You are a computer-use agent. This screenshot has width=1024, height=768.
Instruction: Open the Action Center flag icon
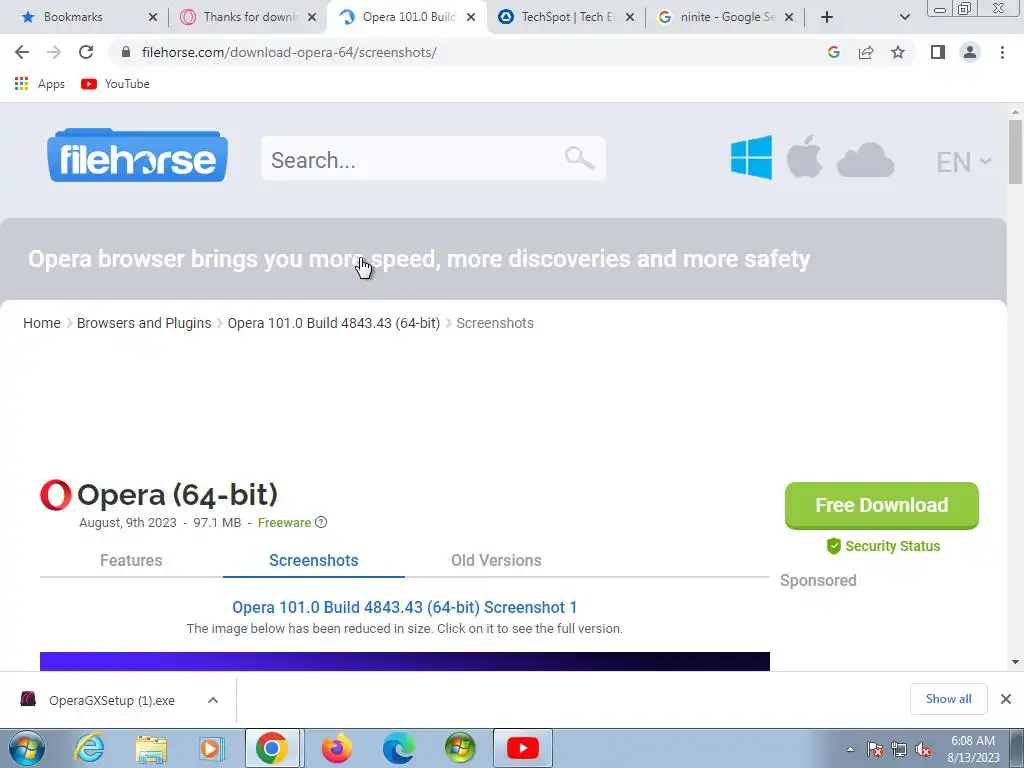875,749
